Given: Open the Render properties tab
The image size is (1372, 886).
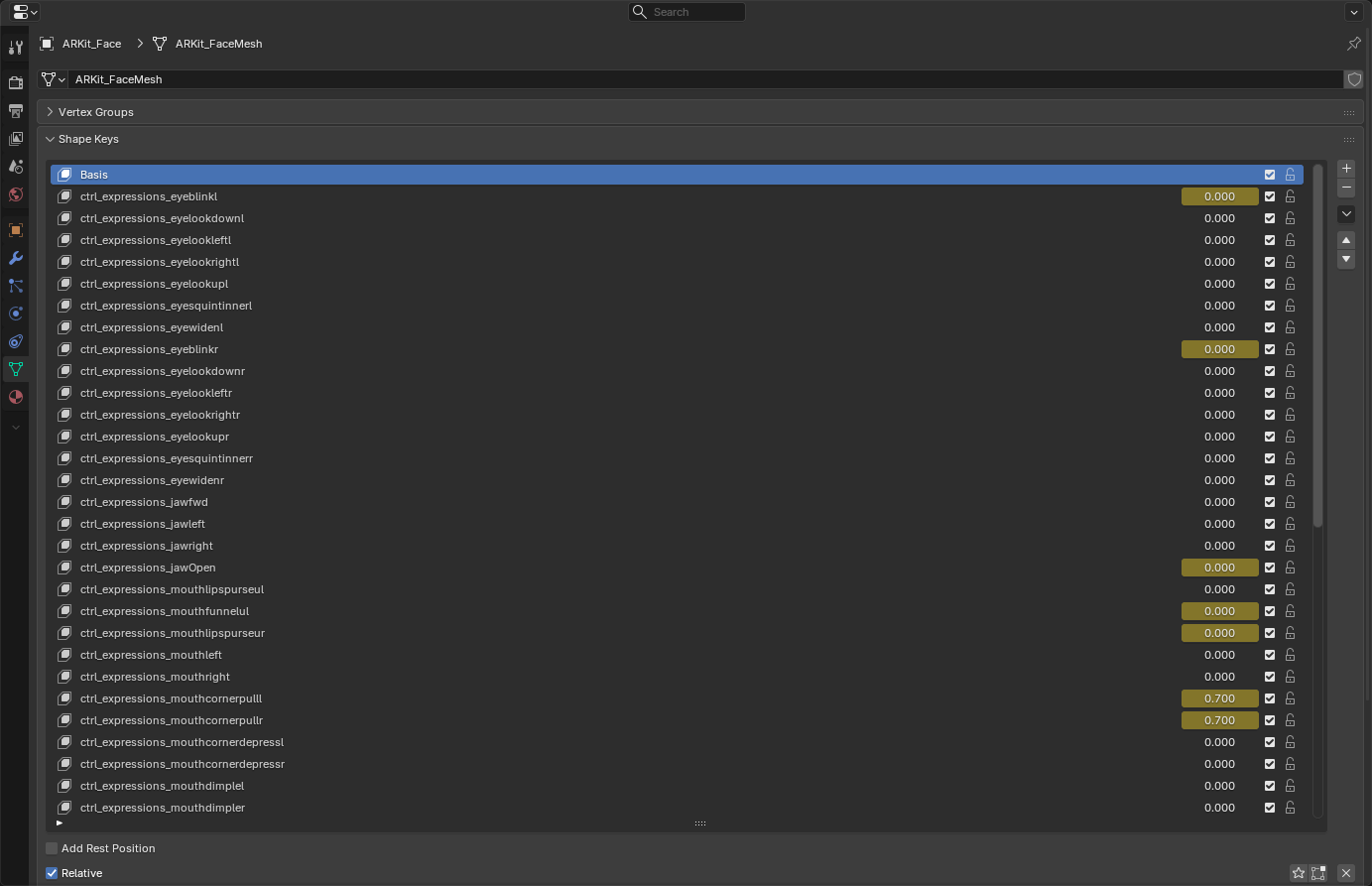Looking at the screenshot, I should (15, 83).
